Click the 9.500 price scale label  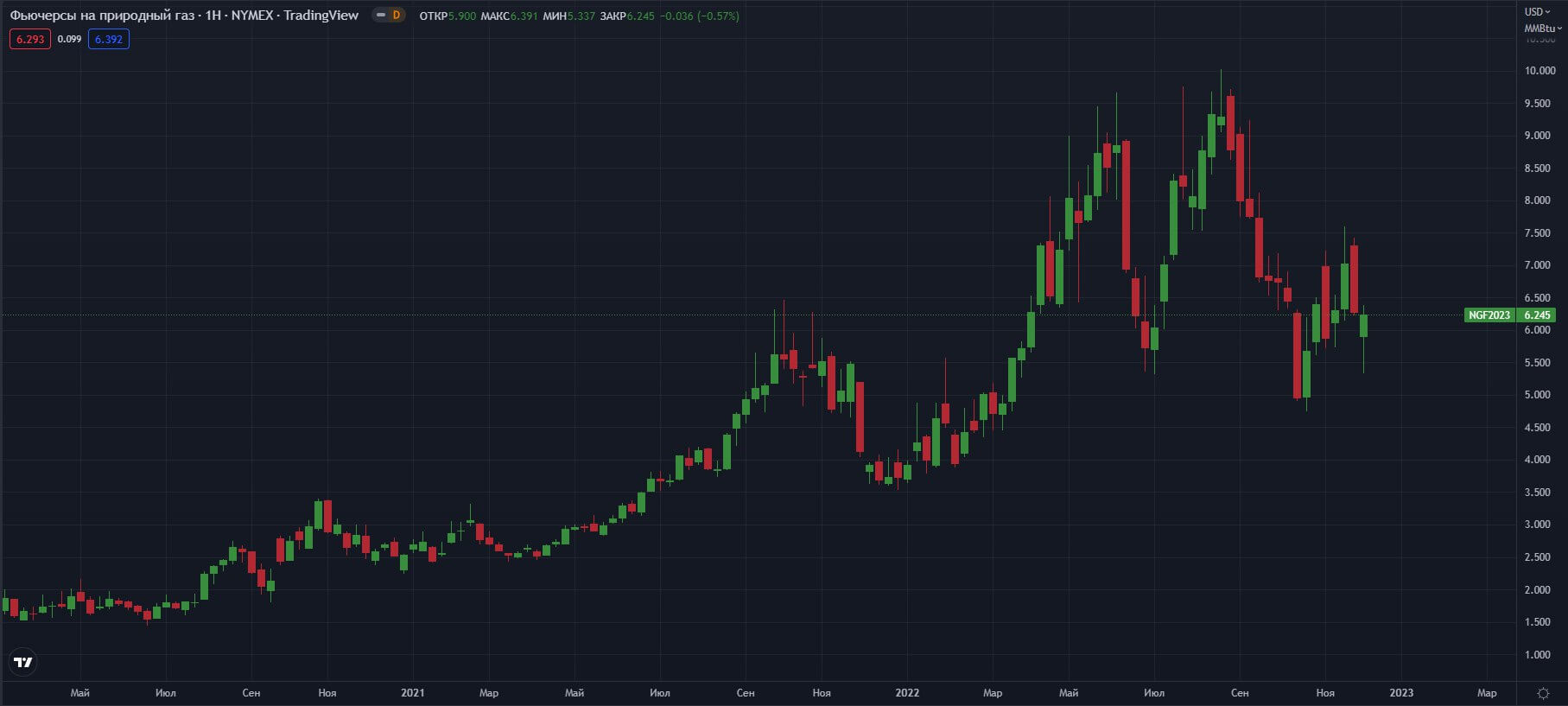pyautogui.click(x=1538, y=104)
